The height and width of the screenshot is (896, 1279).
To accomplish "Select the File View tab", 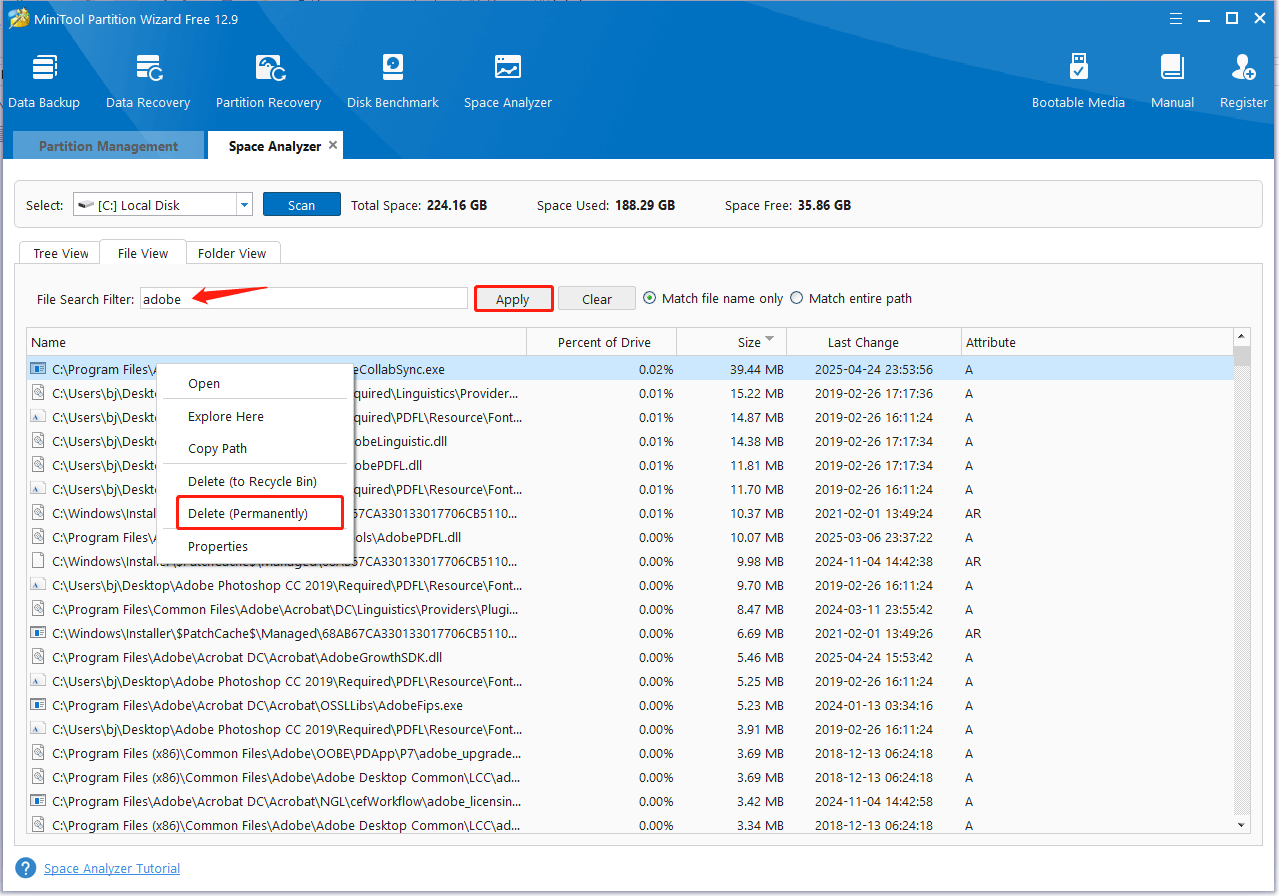I will coord(143,253).
